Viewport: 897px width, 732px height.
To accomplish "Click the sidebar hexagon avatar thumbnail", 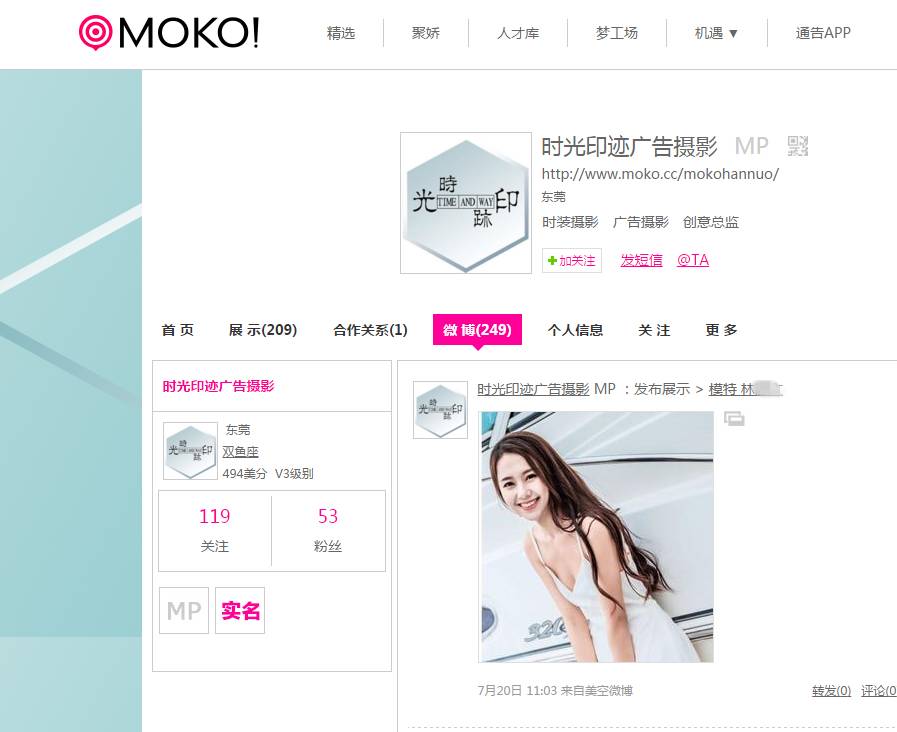I will (x=190, y=451).
